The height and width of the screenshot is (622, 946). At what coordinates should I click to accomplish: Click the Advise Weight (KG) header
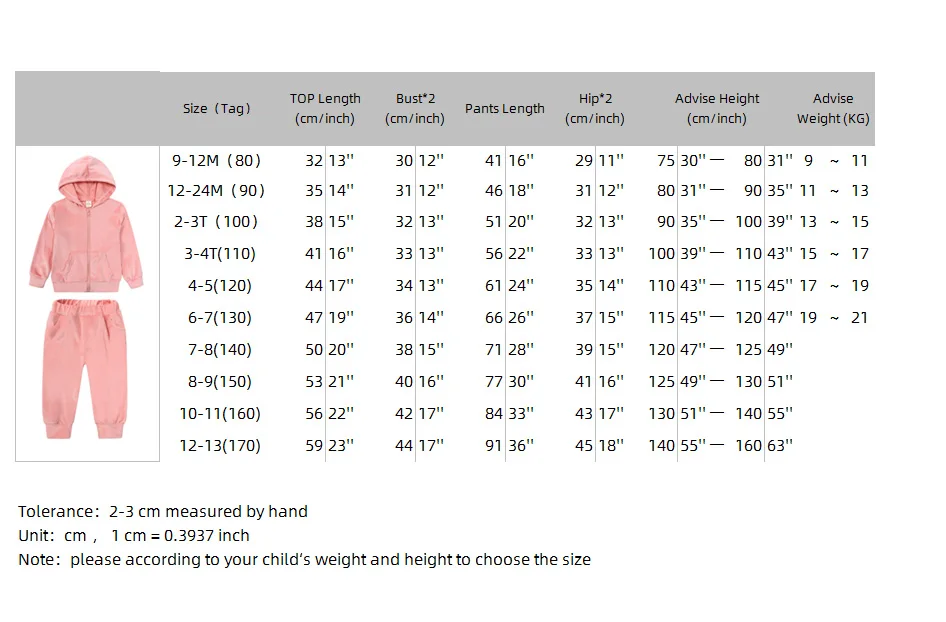(832, 108)
